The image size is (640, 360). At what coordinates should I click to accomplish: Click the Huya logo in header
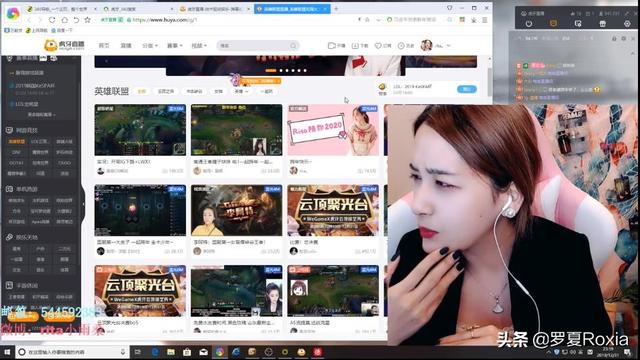click(64, 45)
